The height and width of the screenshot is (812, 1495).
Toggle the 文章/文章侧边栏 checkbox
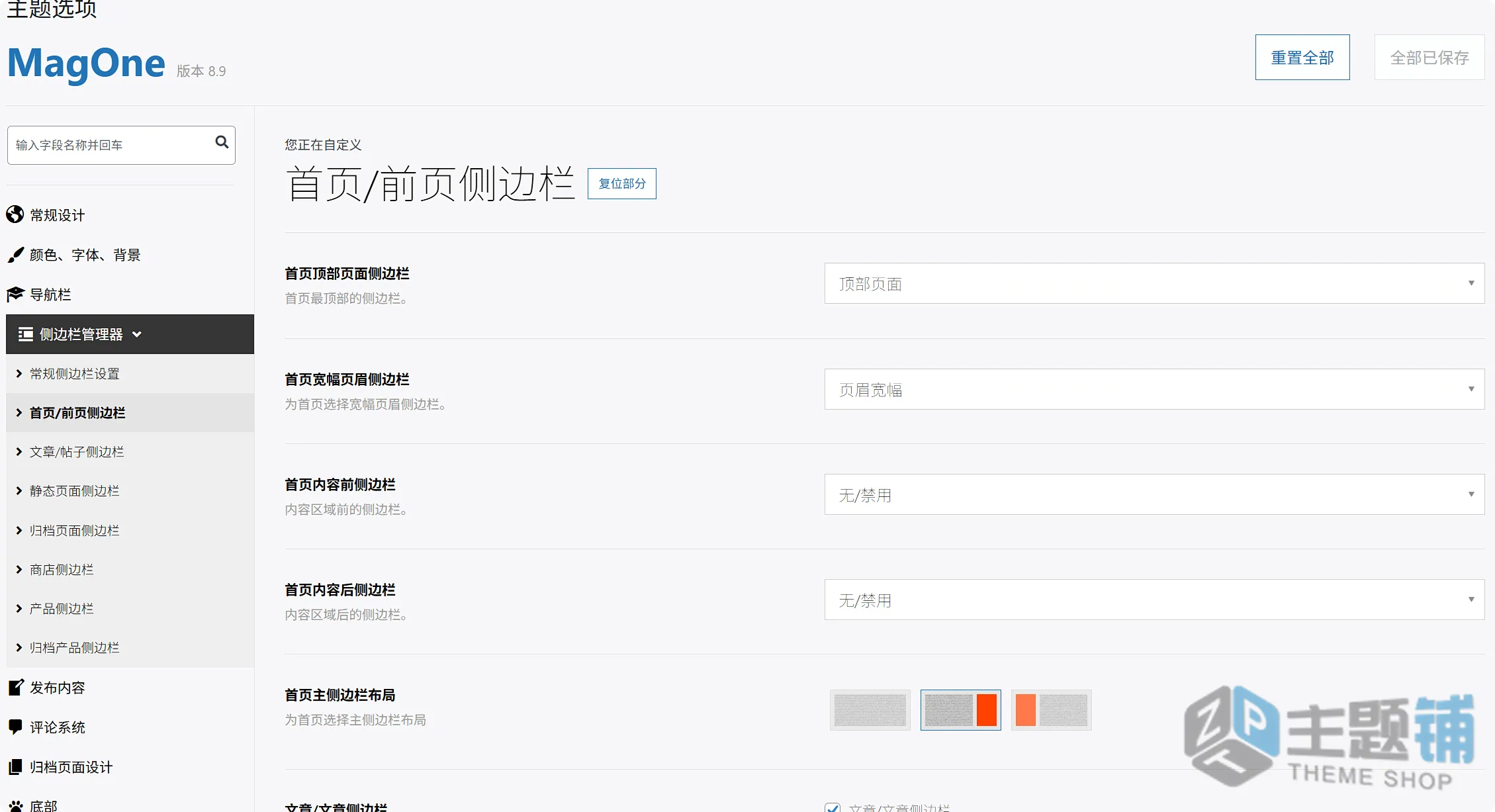tap(833, 807)
